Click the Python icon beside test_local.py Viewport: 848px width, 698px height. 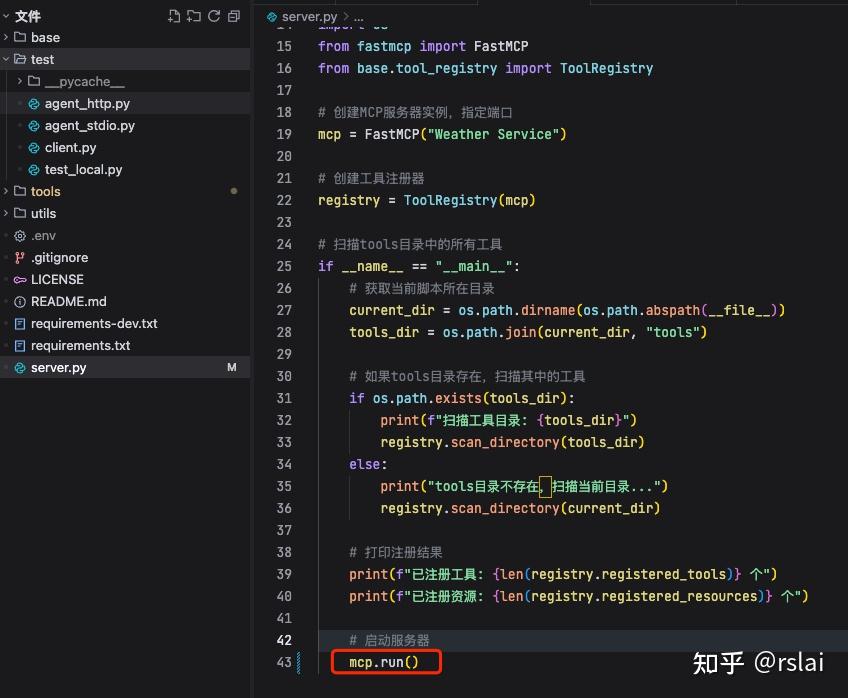(34, 170)
